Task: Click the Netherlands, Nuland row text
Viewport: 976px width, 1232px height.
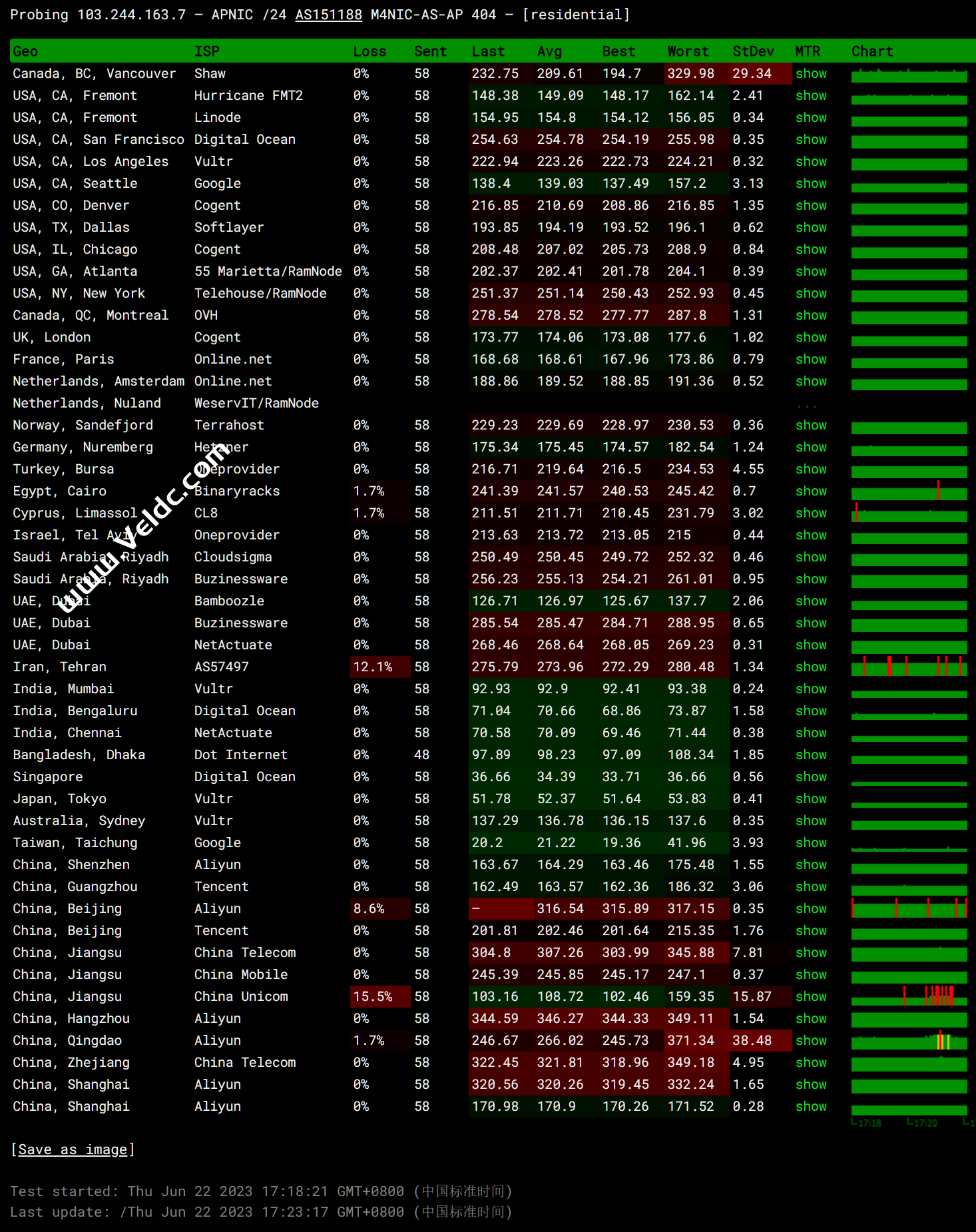Action: click(87, 403)
